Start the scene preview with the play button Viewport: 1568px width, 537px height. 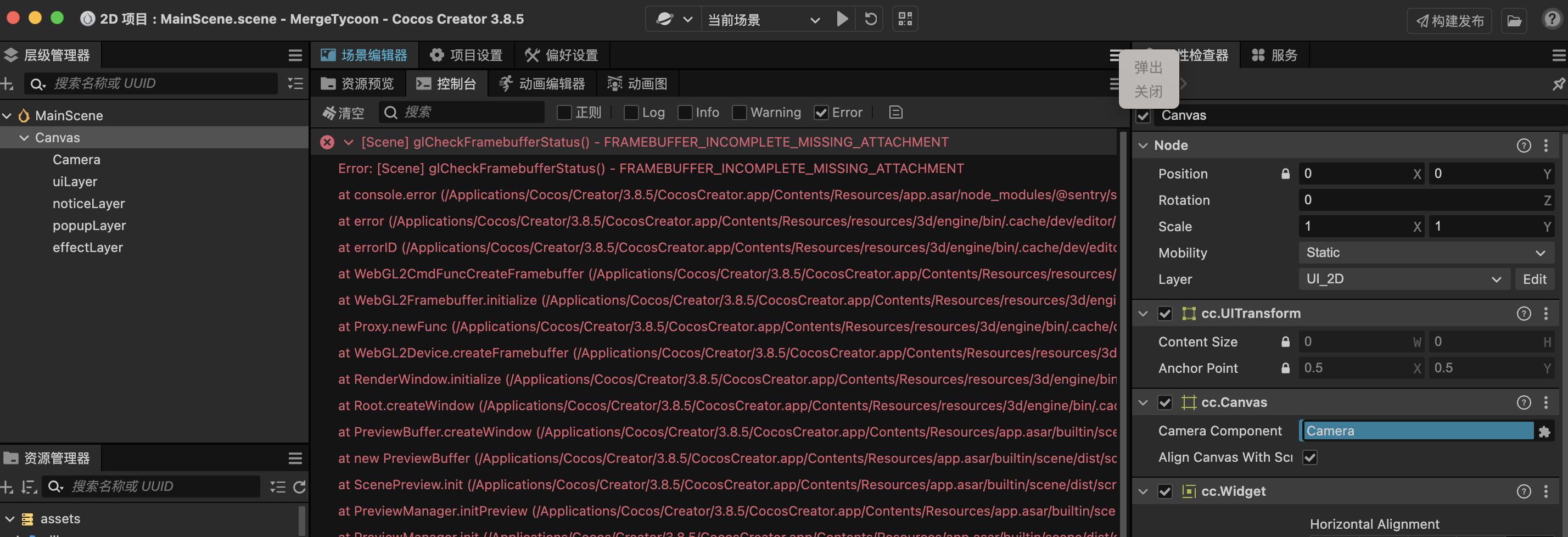click(842, 19)
